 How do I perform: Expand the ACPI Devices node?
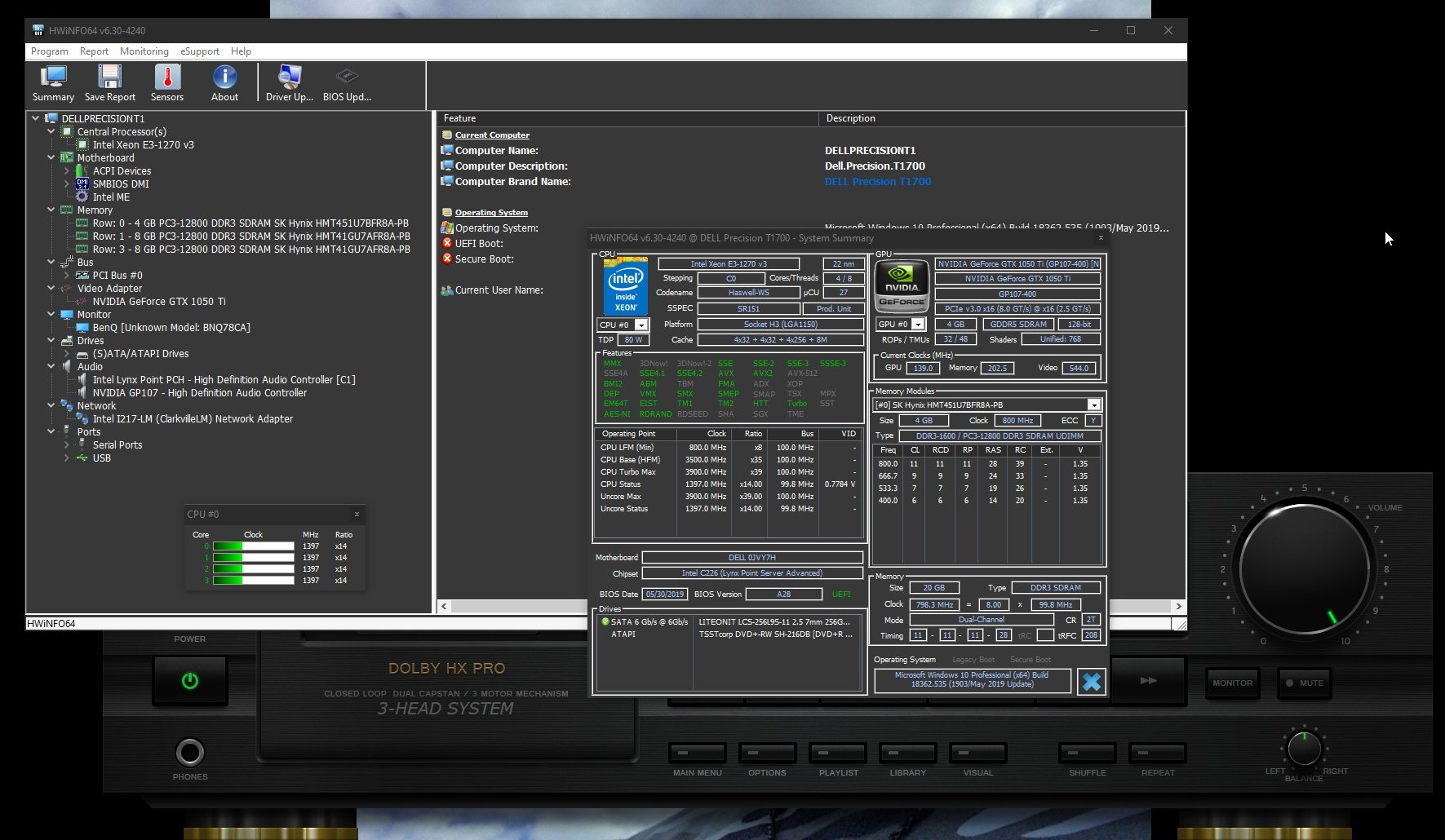(x=67, y=170)
